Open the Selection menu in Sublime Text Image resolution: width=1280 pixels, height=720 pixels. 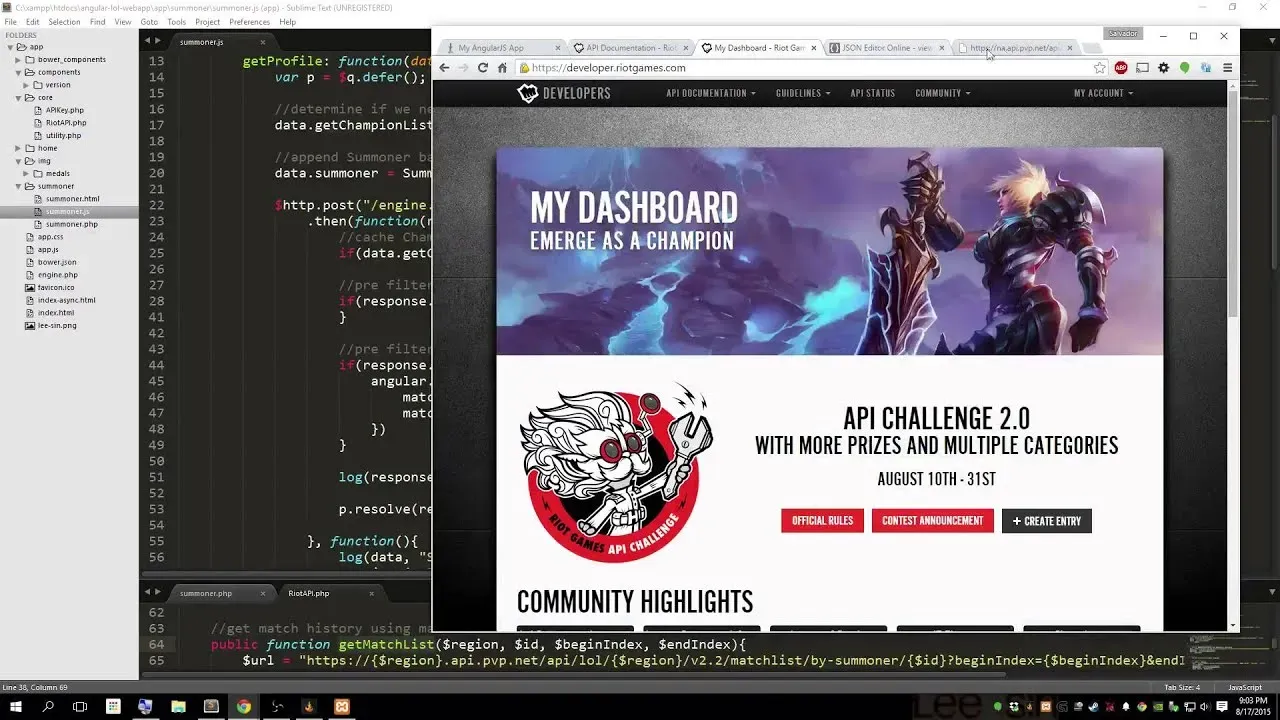click(65, 21)
